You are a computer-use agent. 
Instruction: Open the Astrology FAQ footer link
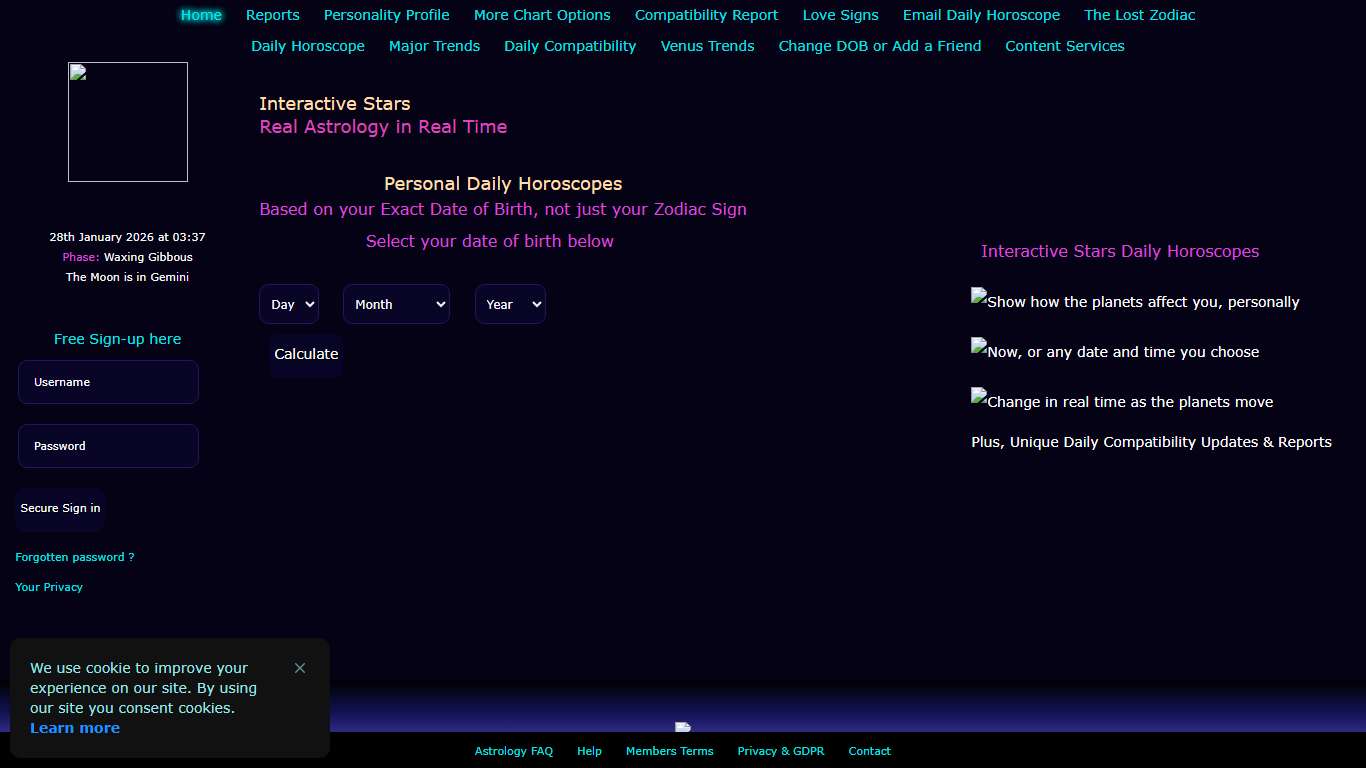[513, 751]
